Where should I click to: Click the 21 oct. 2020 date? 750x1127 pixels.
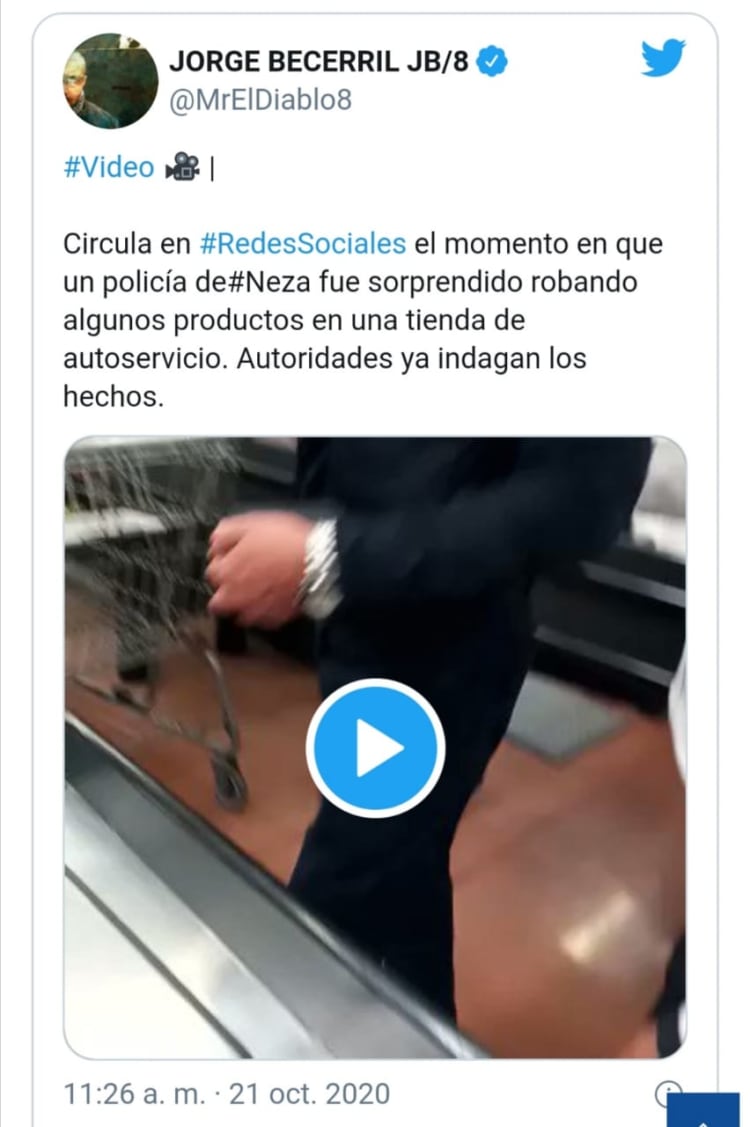pos(309,1094)
